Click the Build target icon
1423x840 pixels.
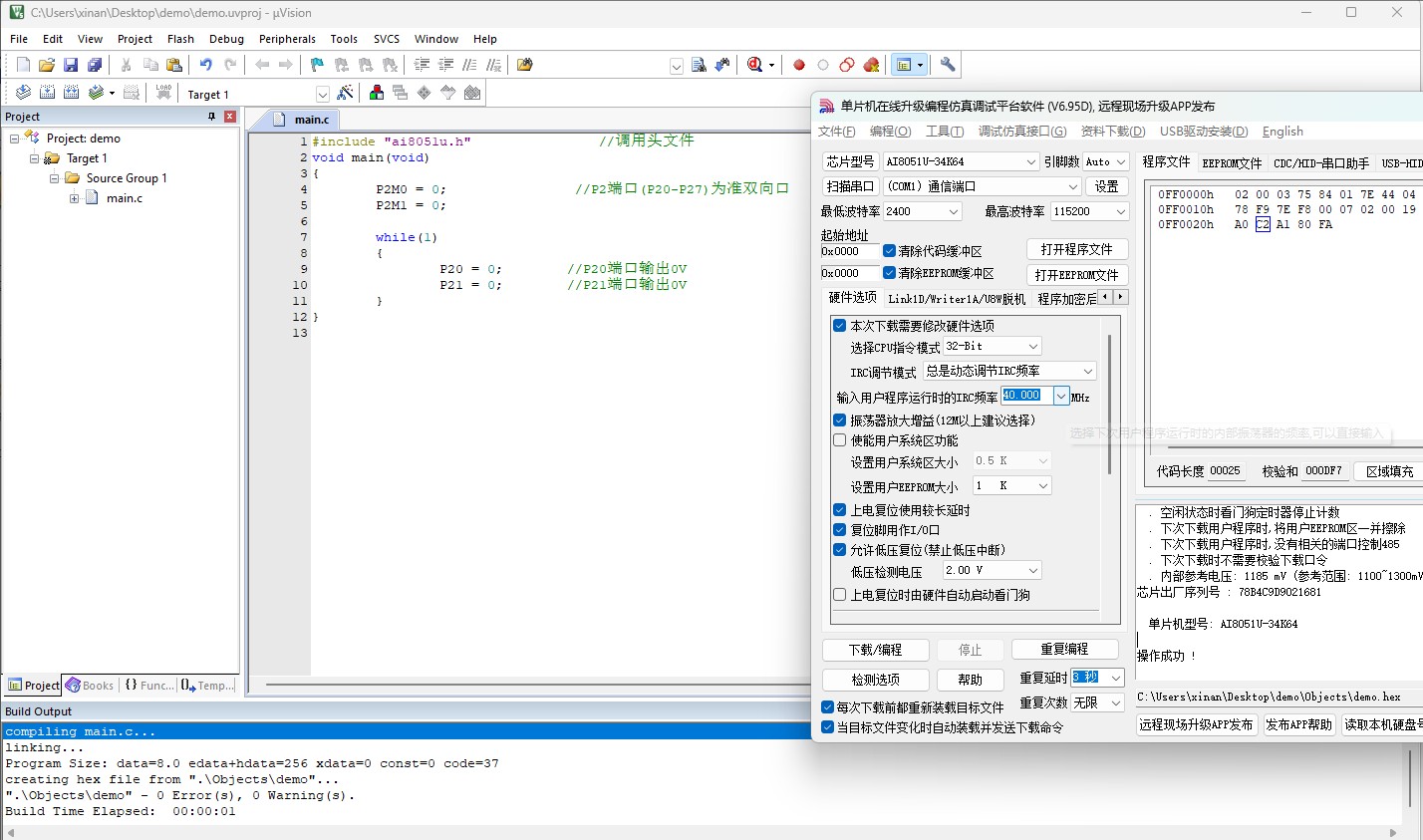pyautogui.click(x=47, y=93)
